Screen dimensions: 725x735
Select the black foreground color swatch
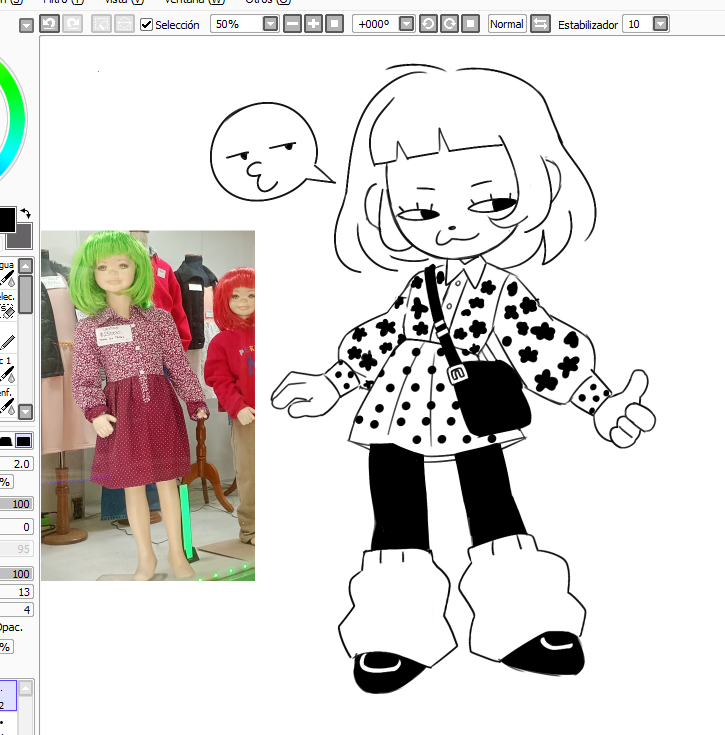point(7,220)
